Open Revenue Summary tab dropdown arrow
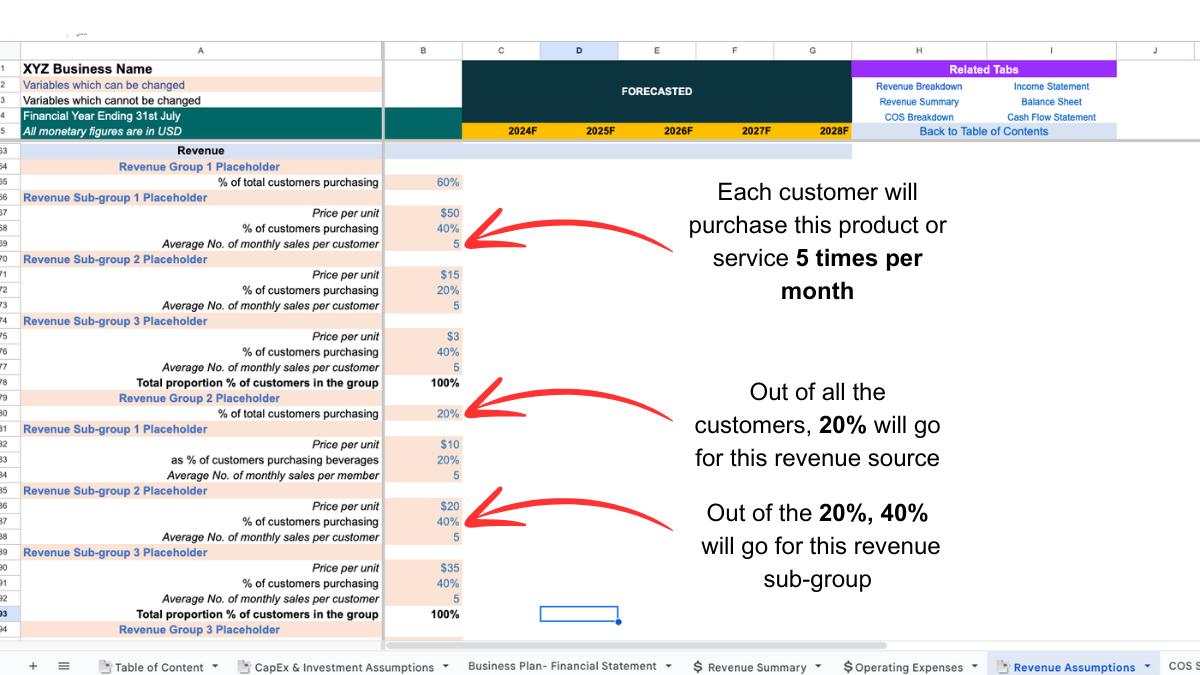The height and width of the screenshot is (675, 1200). pyautogui.click(x=818, y=667)
